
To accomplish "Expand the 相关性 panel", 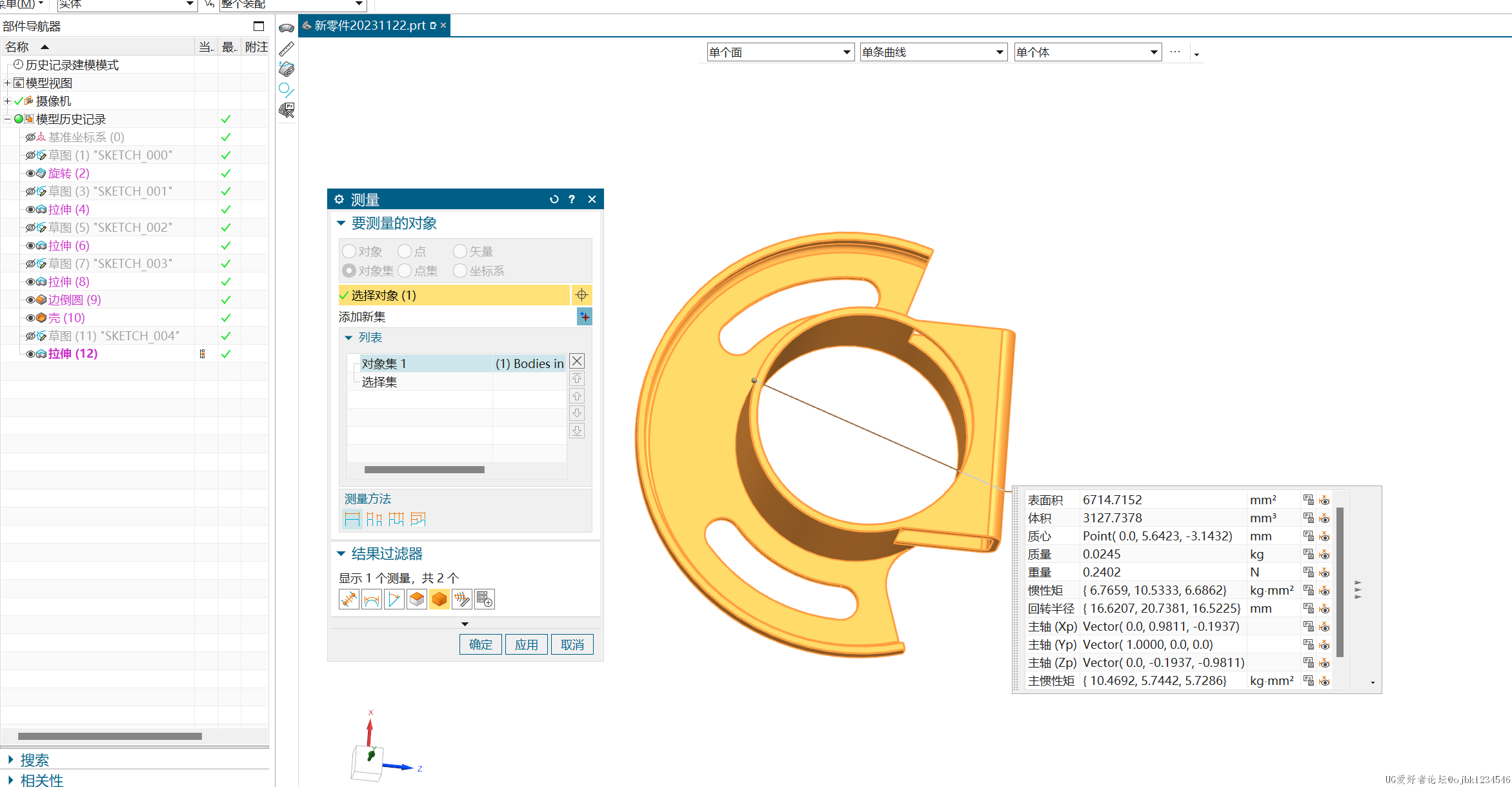I will pyautogui.click(x=10, y=780).
